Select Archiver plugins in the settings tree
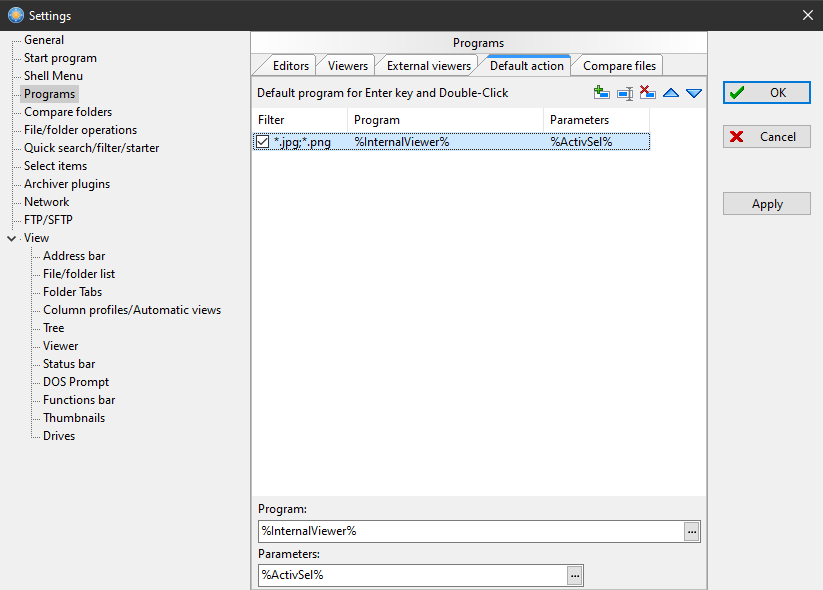Viewport: 823px width, 590px height. click(67, 184)
